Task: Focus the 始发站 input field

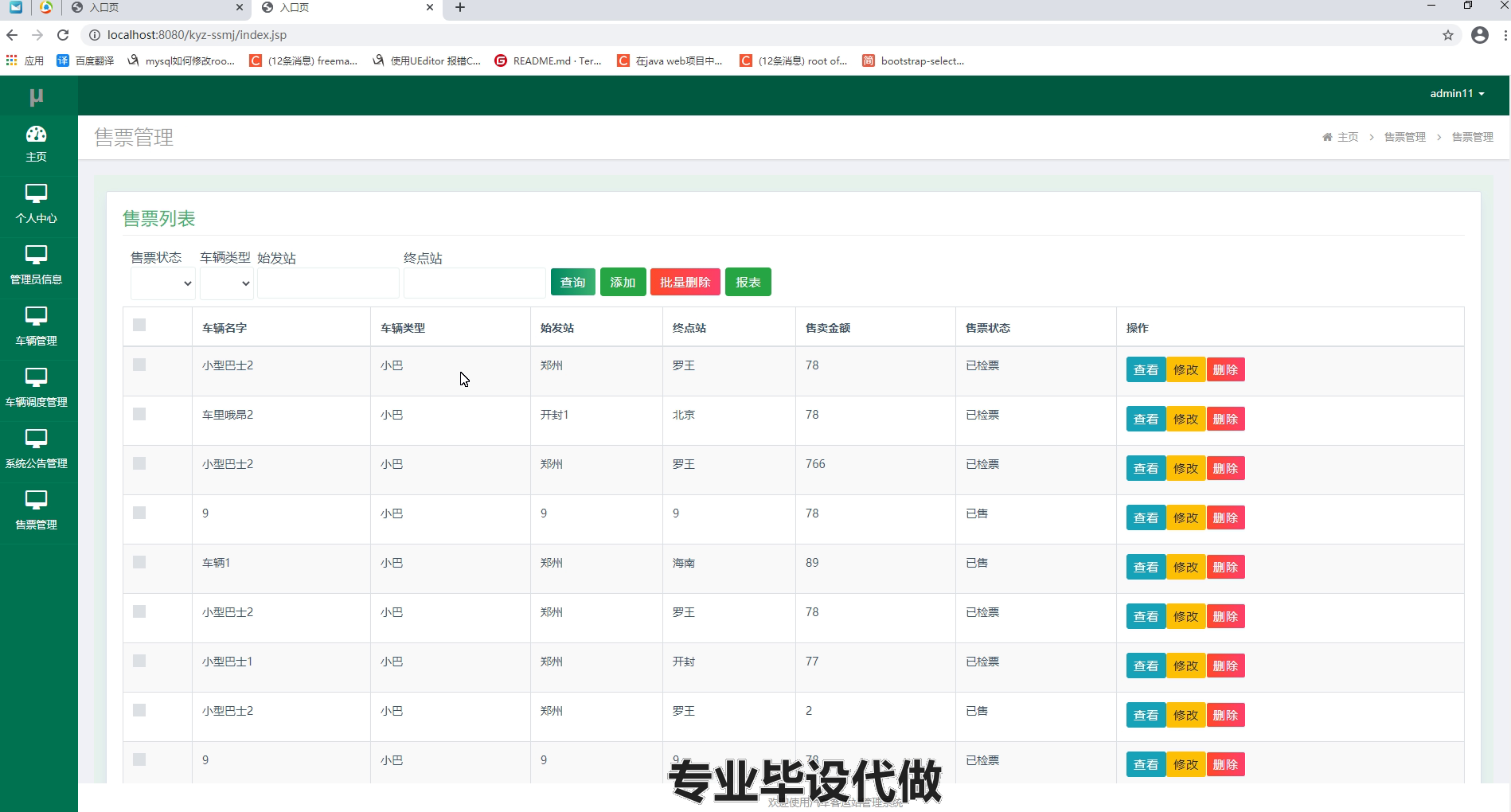Action: (x=328, y=283)
